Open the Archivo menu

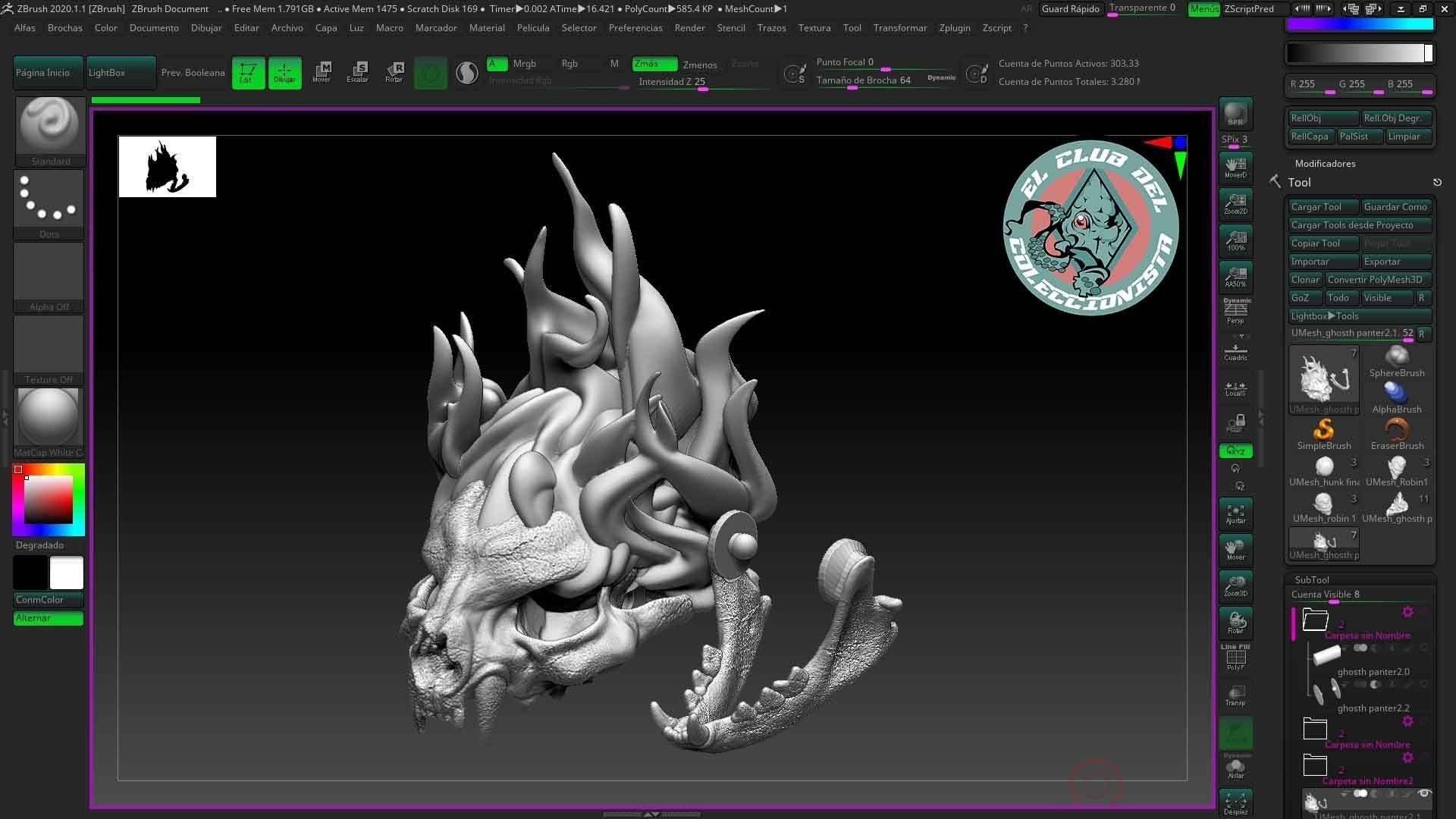[x=287, y=27]
